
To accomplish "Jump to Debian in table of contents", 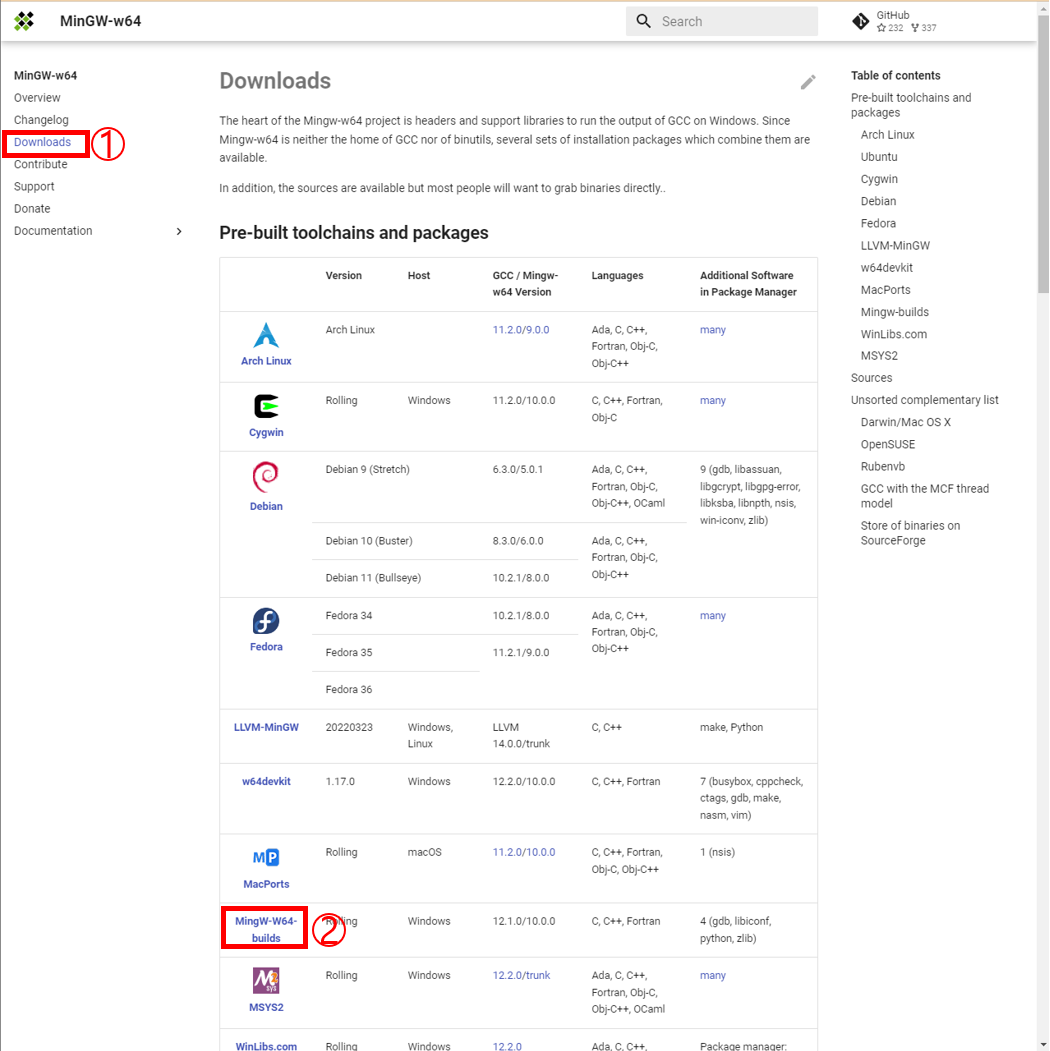I will 878,201.
